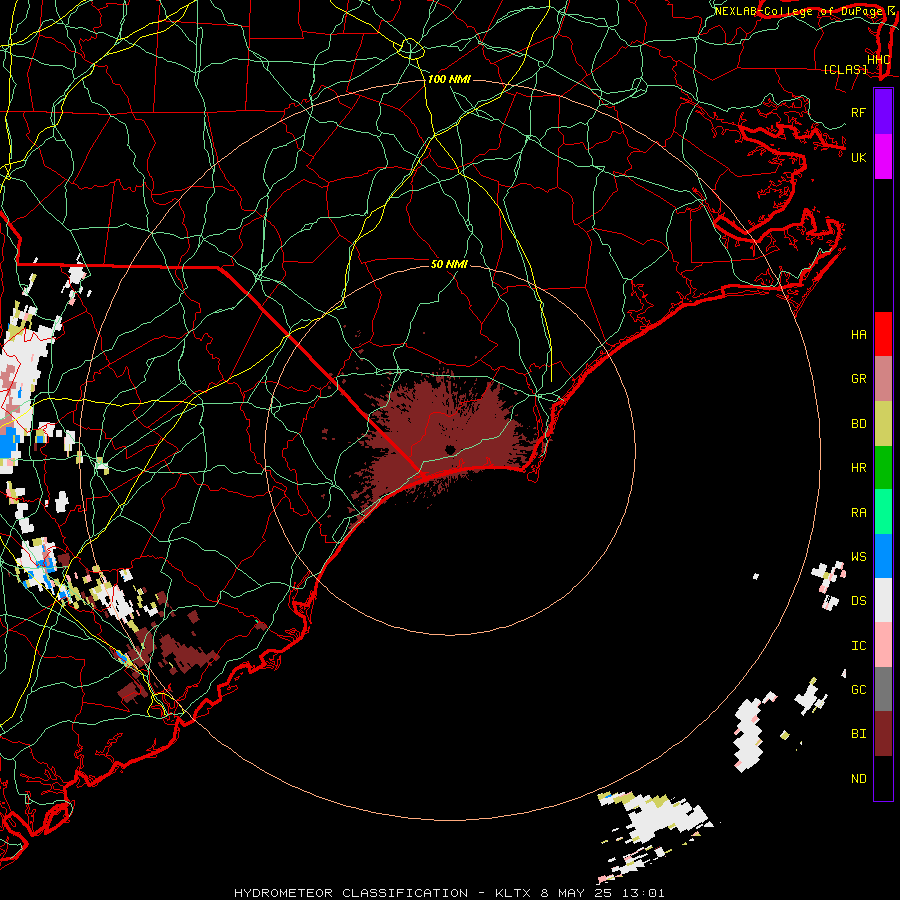Viewport: 900px width, 900px height.
Task: Click the KLTX station identifier
Action: pyautogui.click(x=513, y=893)
